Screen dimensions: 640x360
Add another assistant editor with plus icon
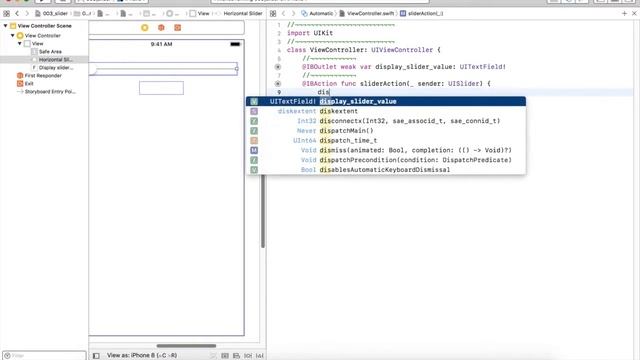624,13
